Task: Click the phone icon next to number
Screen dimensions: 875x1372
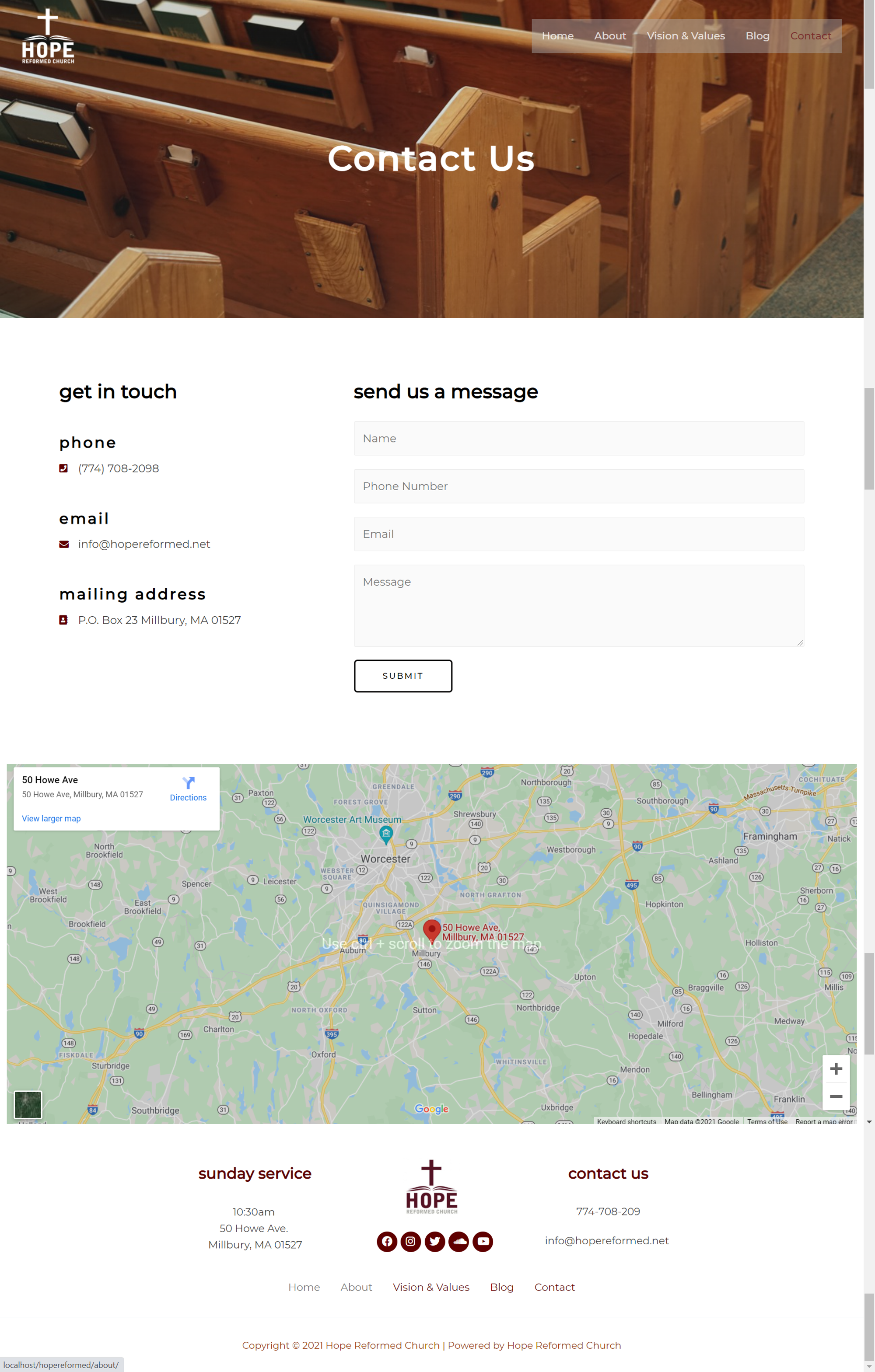Action: pos(63,468)
